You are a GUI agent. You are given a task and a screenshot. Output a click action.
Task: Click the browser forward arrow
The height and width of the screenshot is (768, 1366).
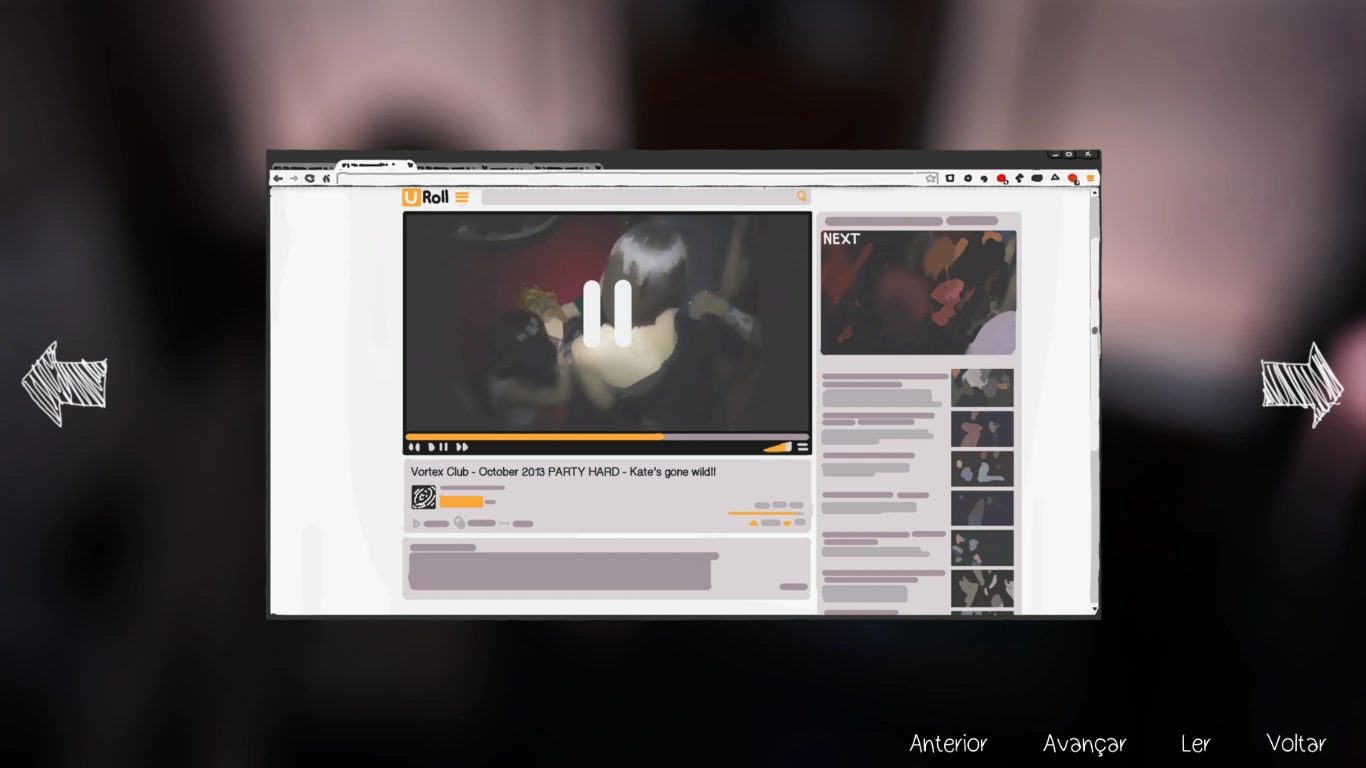point(294,178)
